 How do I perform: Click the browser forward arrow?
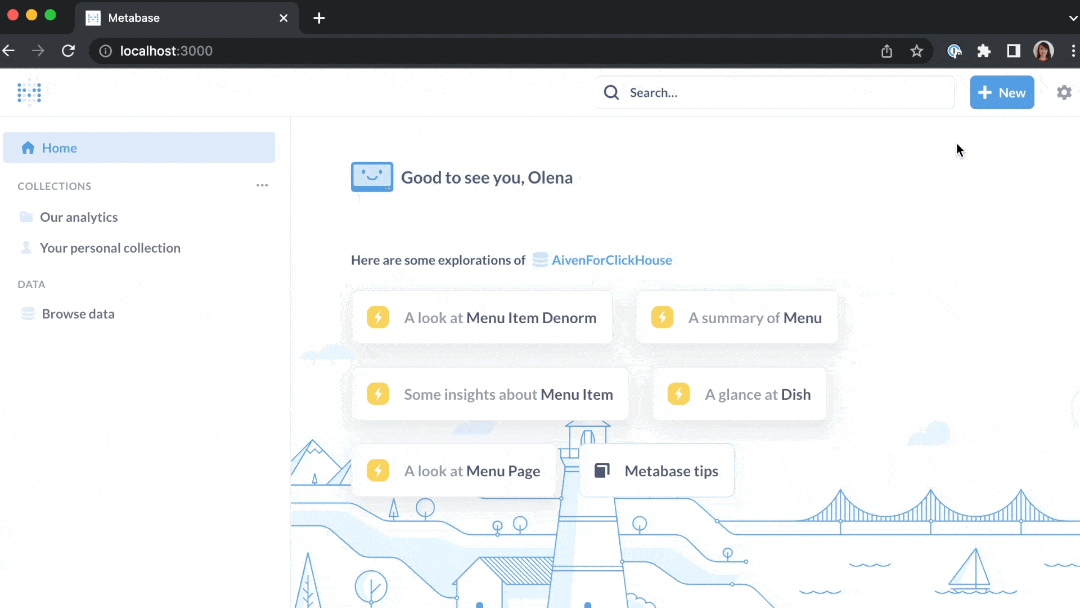[x=38, y=51]
